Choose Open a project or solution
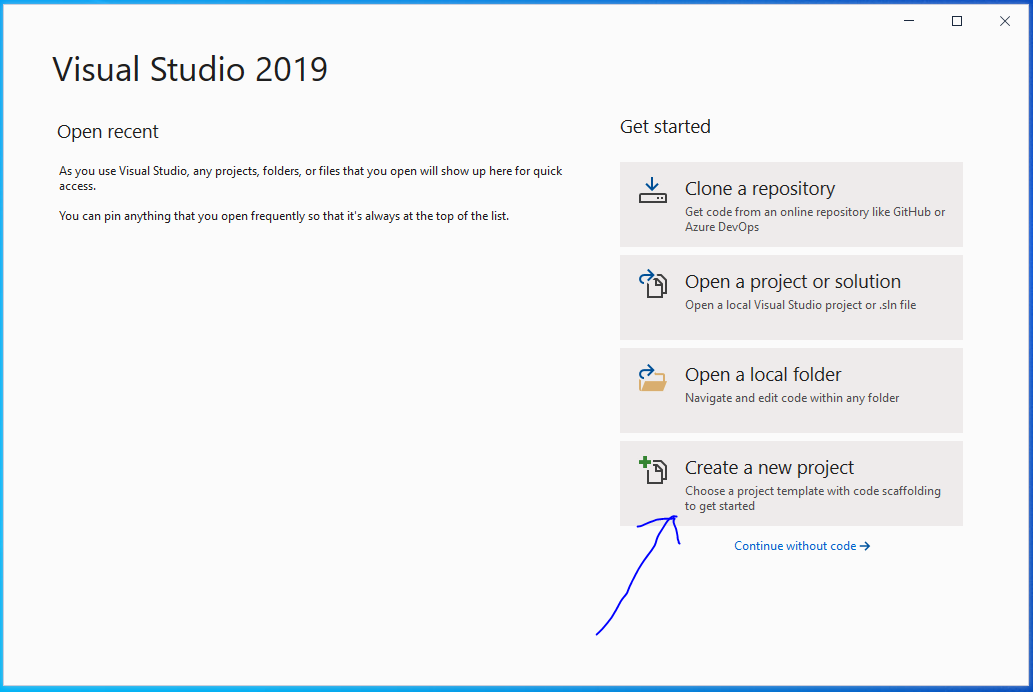Viewport: 1033px width, 692px height. (x=791, y=297)
